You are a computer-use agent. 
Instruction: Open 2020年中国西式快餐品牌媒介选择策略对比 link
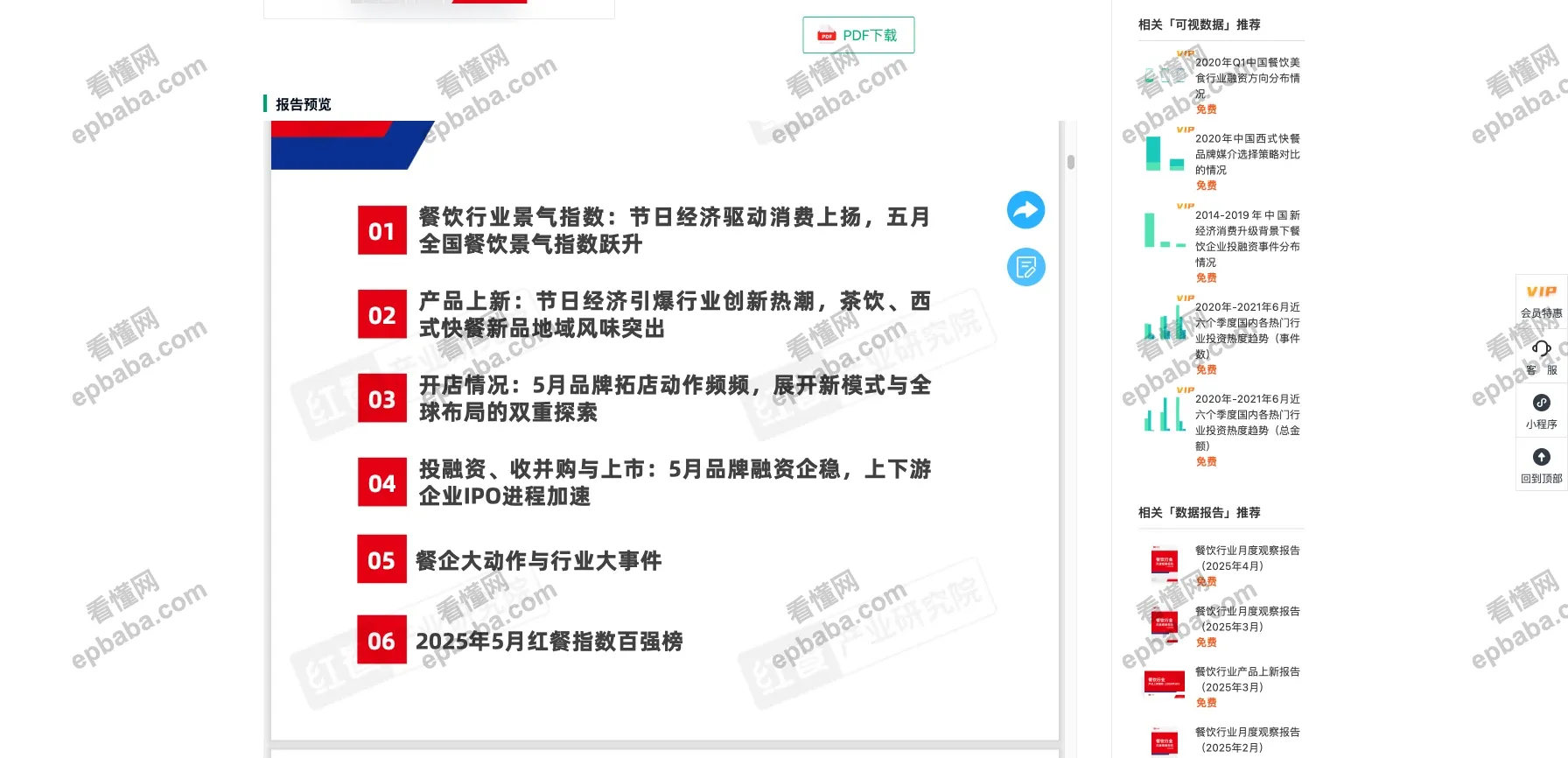(1248, 154)
